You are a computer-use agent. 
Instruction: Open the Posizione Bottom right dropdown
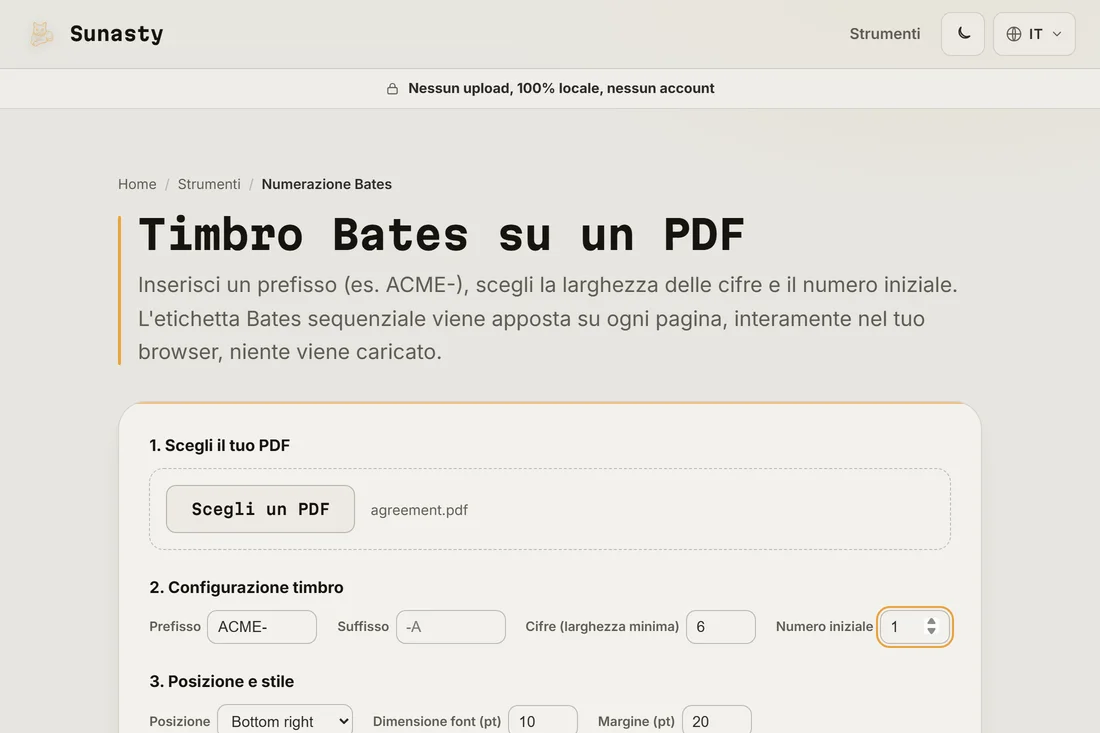point(285,720)
